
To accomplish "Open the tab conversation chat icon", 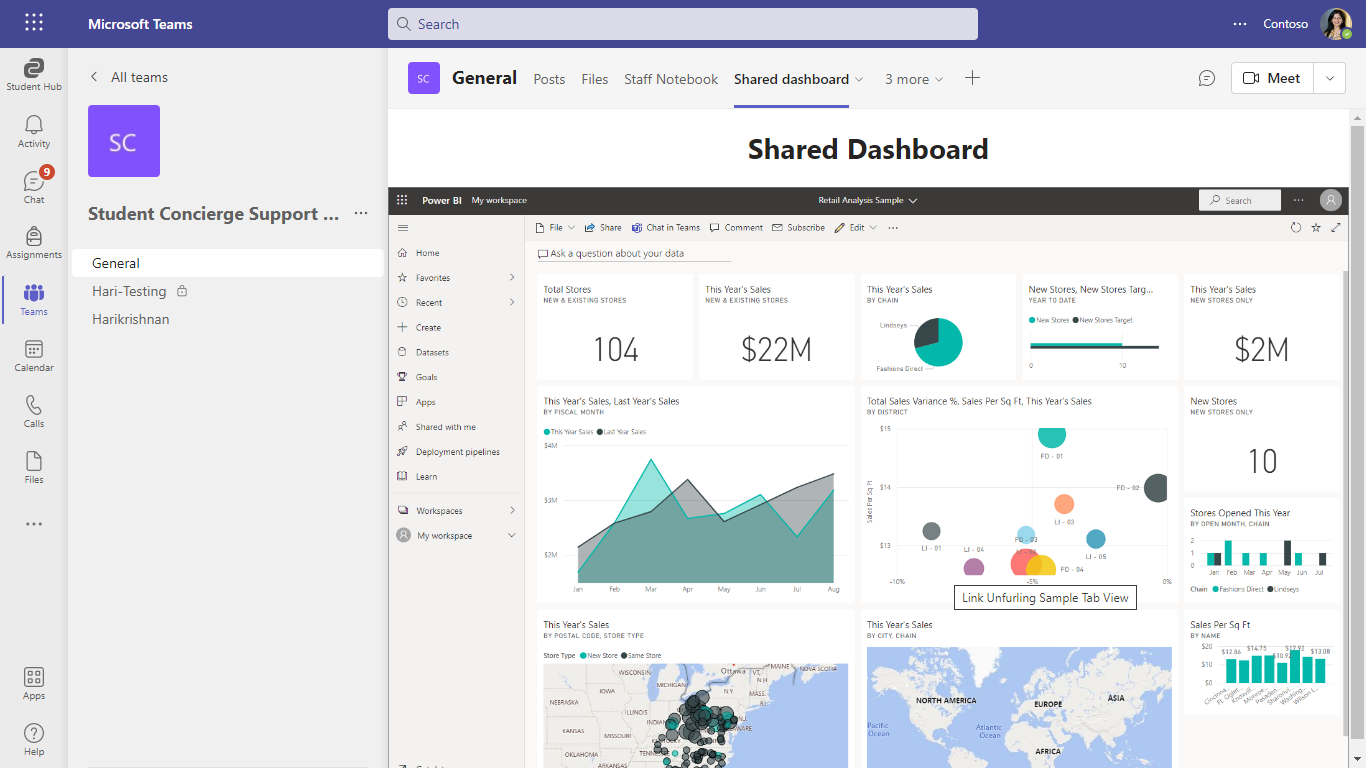I will pos(1207,78).
